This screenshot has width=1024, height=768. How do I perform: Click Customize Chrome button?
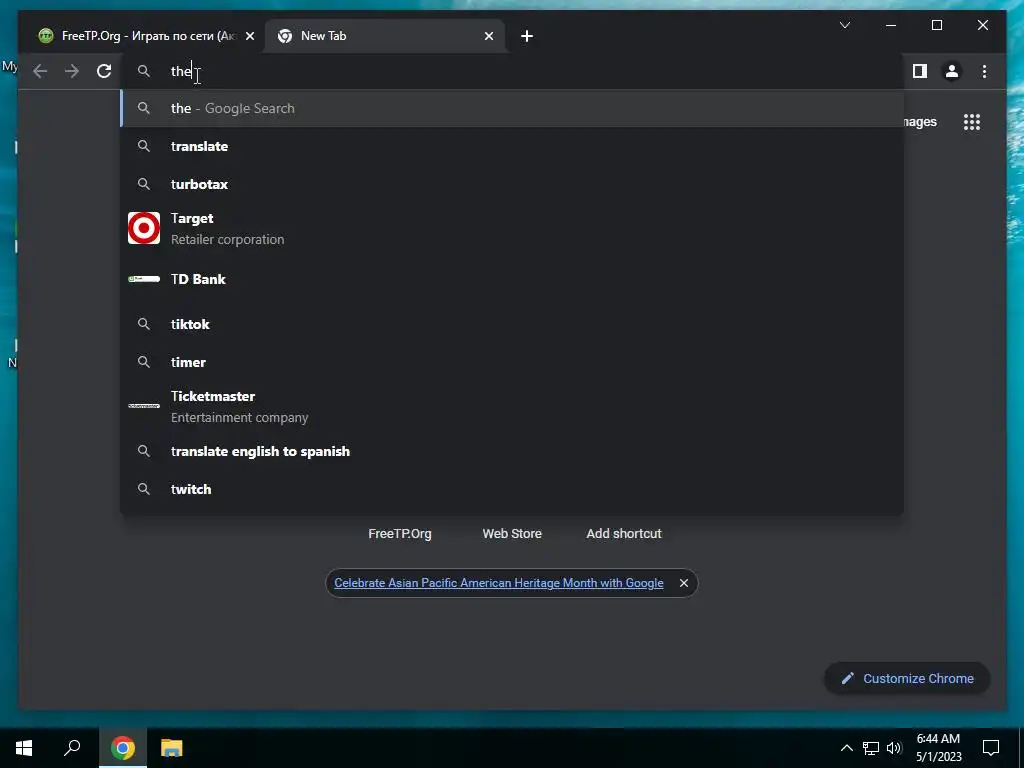click(907, 679)
